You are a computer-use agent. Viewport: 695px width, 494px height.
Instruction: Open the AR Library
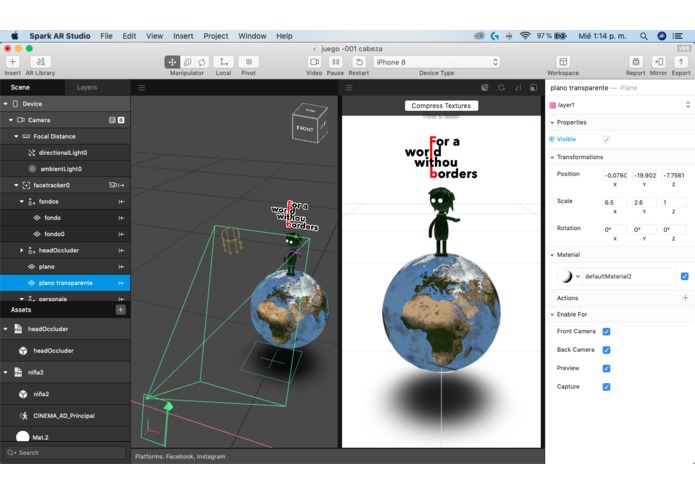tap(40, 62)
